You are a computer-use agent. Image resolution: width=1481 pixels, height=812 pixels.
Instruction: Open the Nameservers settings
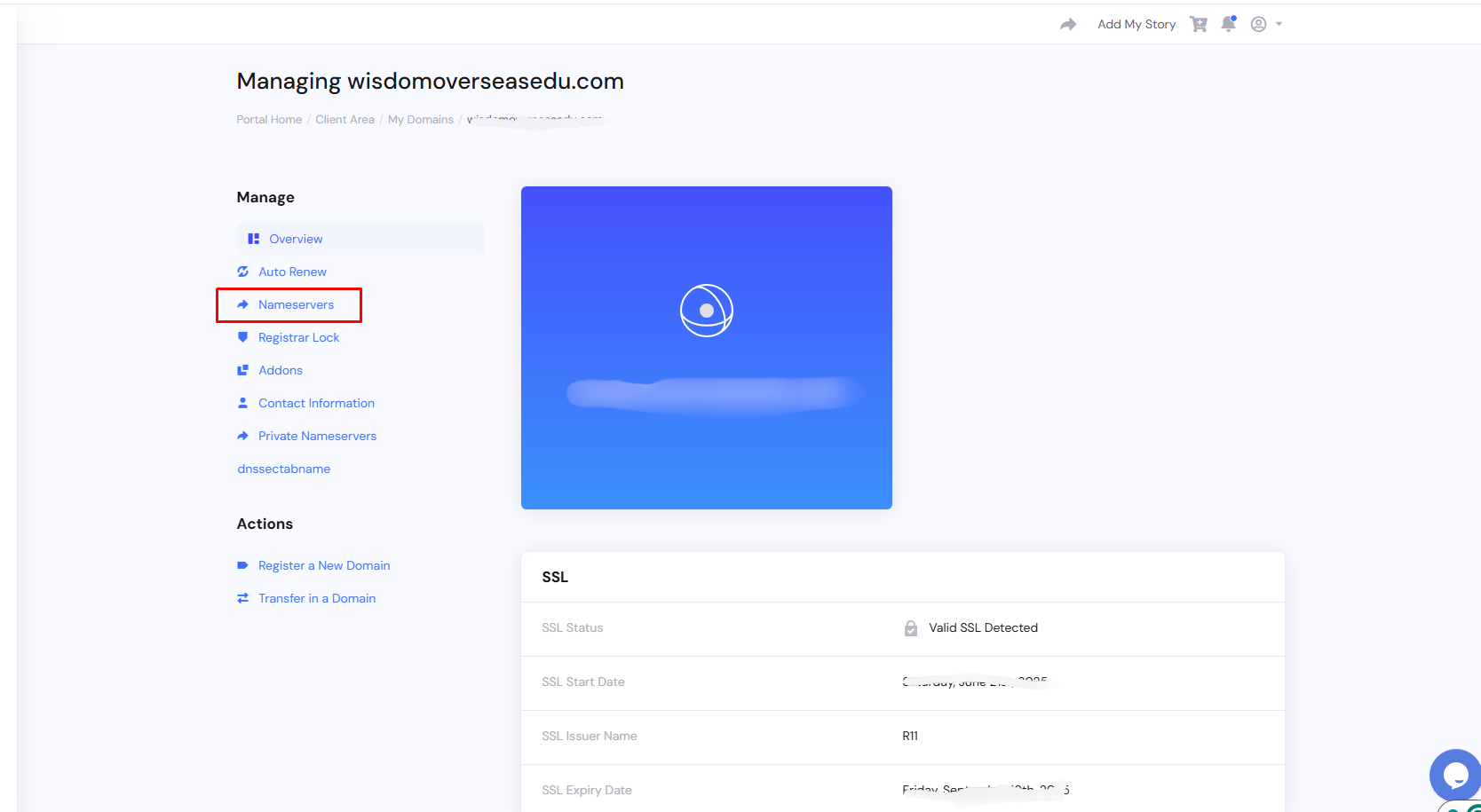[x=296, y=304]
